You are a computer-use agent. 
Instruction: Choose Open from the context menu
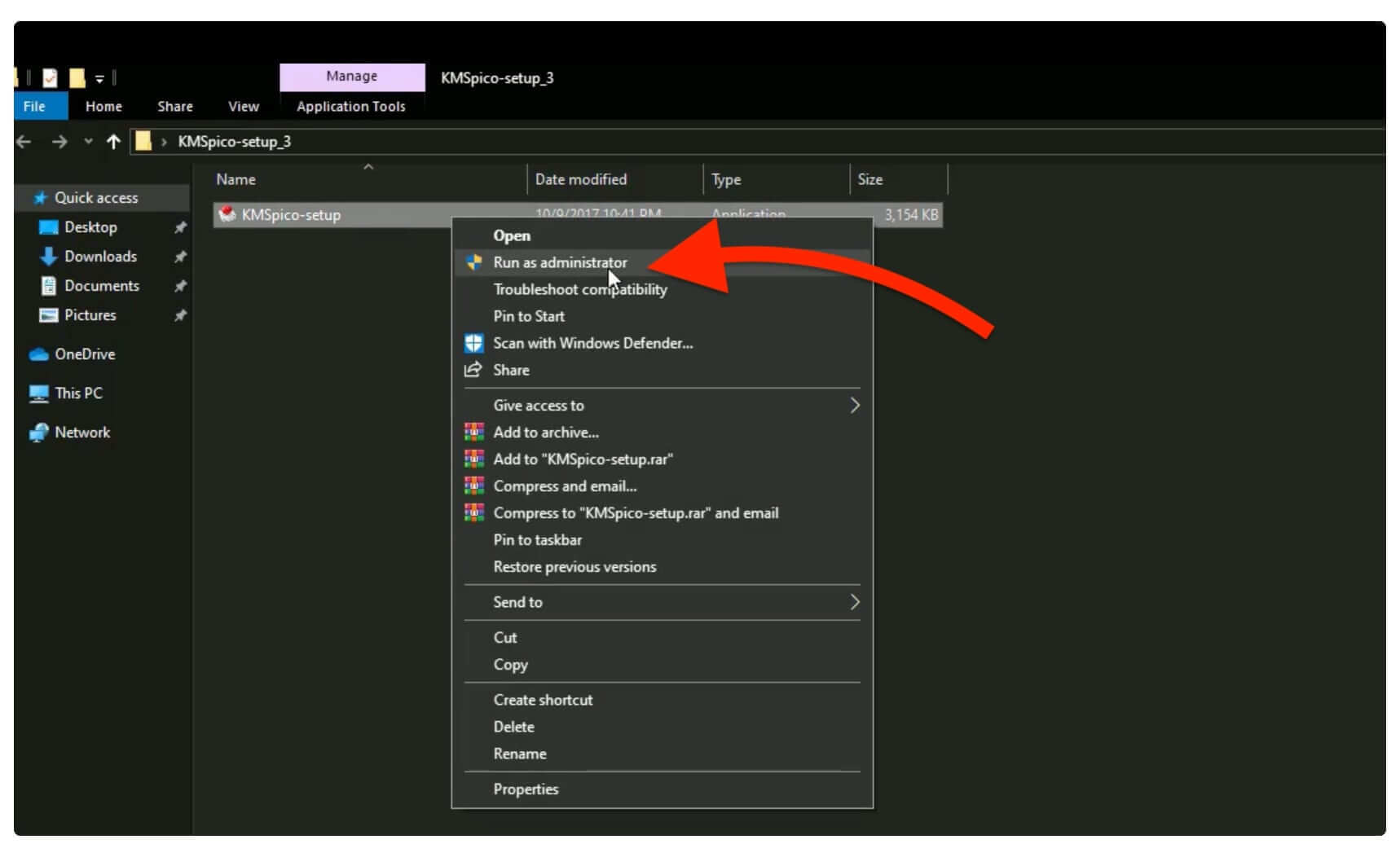pyautogui.click(x=662, y=235)
